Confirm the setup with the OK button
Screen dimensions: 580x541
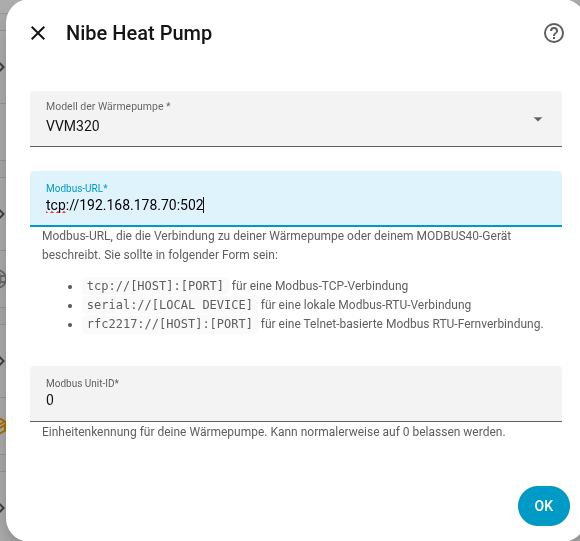[x=544, y=506]
